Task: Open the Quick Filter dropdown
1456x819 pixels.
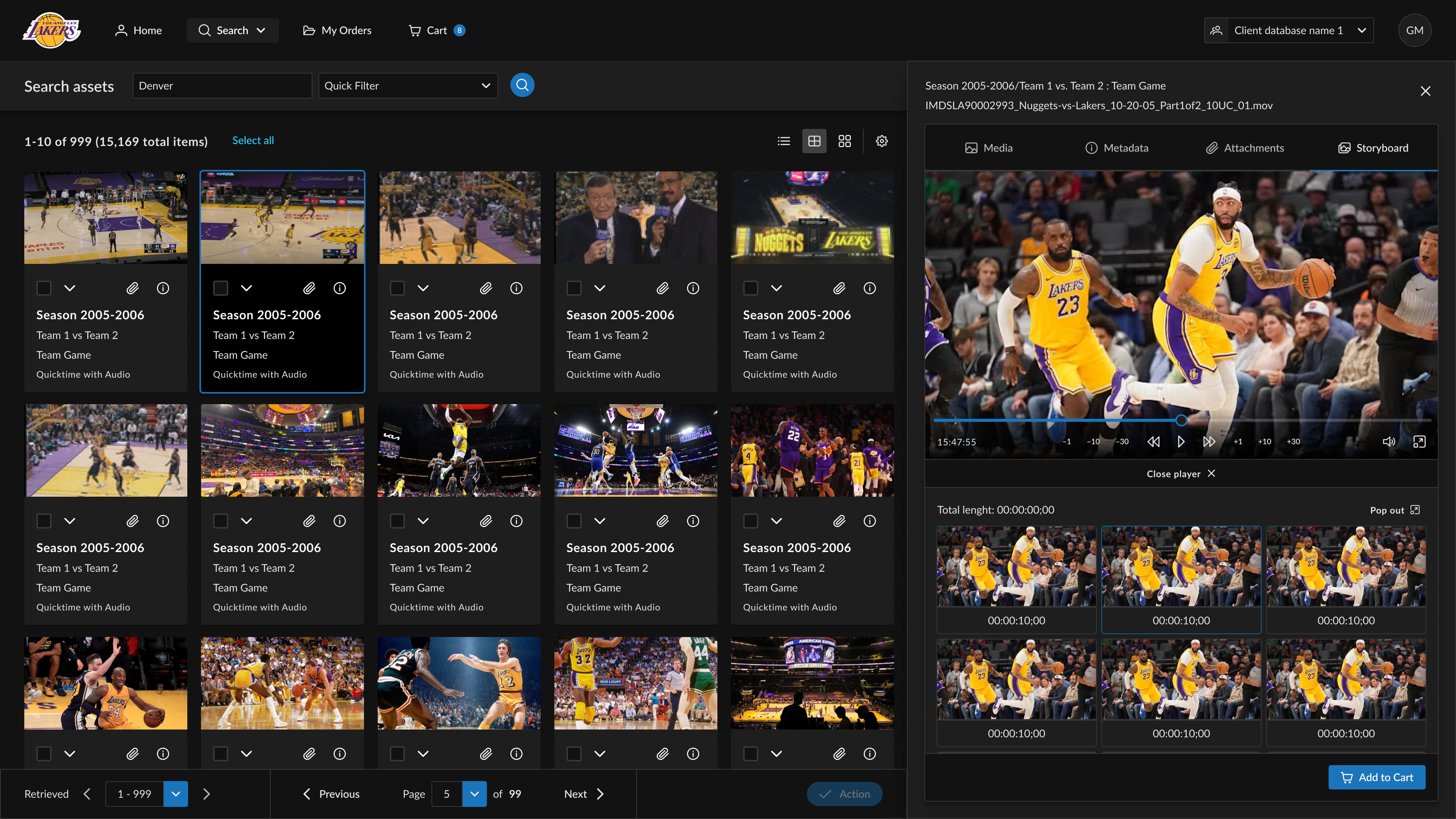Action: [x=408, y=86]
